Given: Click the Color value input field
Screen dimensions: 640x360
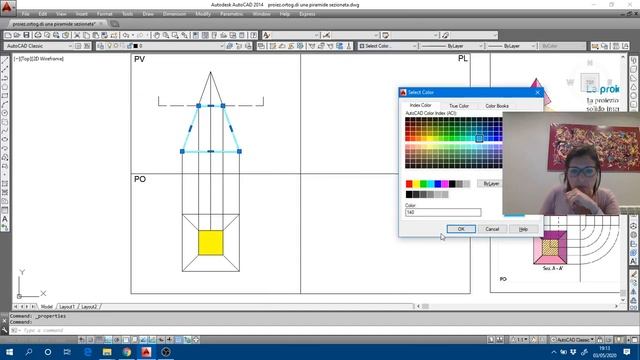Looking at the screenshot, I should pos(443,212).
